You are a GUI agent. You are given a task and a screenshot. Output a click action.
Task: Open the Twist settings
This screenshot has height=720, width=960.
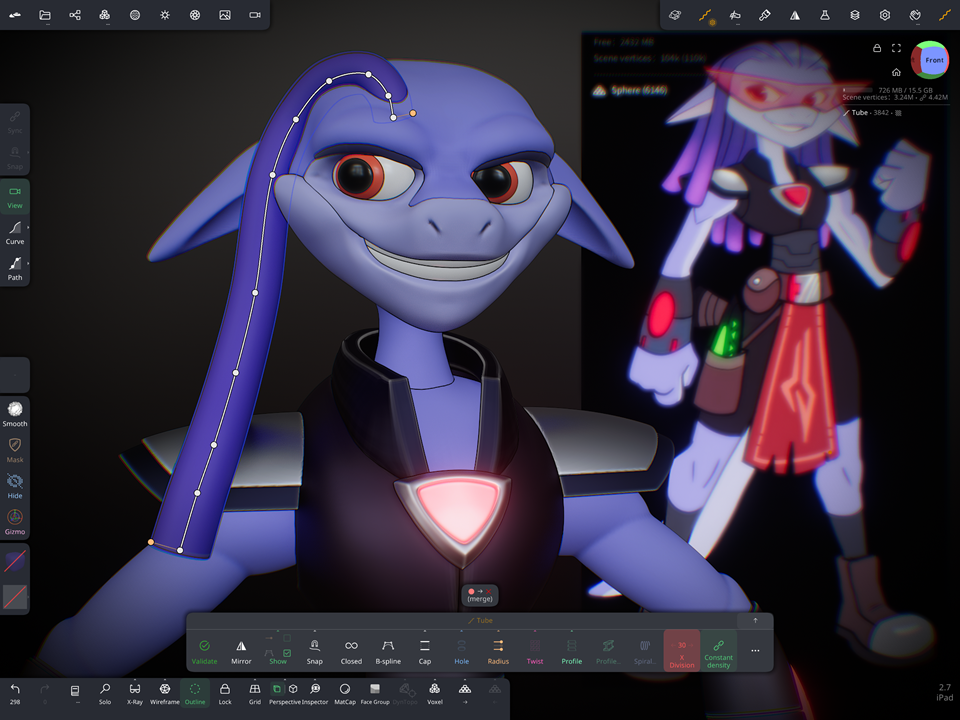(535, 651)
